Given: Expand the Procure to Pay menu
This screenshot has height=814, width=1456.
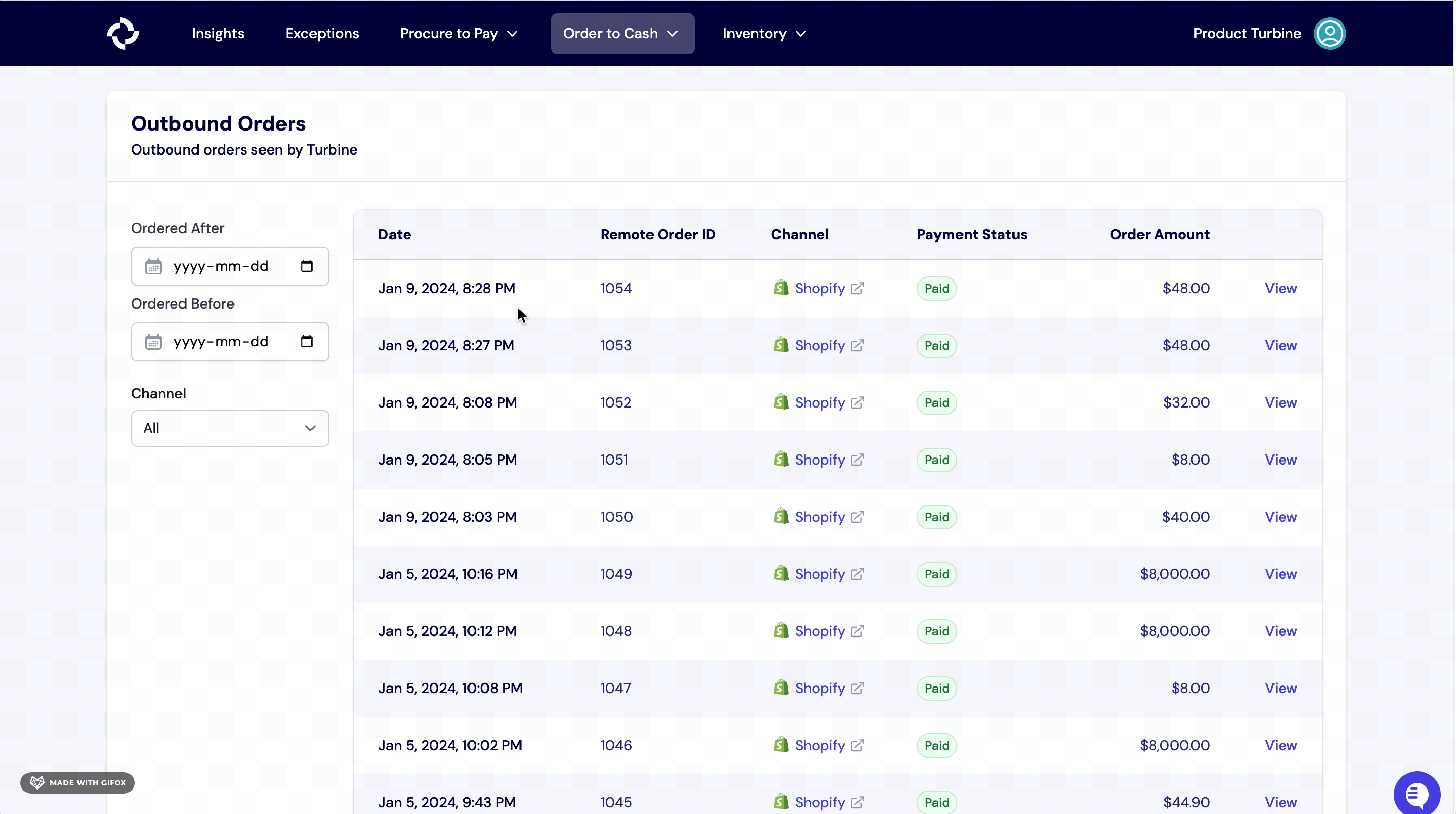Looking at the screenshot, I should [x=459, y=33].
